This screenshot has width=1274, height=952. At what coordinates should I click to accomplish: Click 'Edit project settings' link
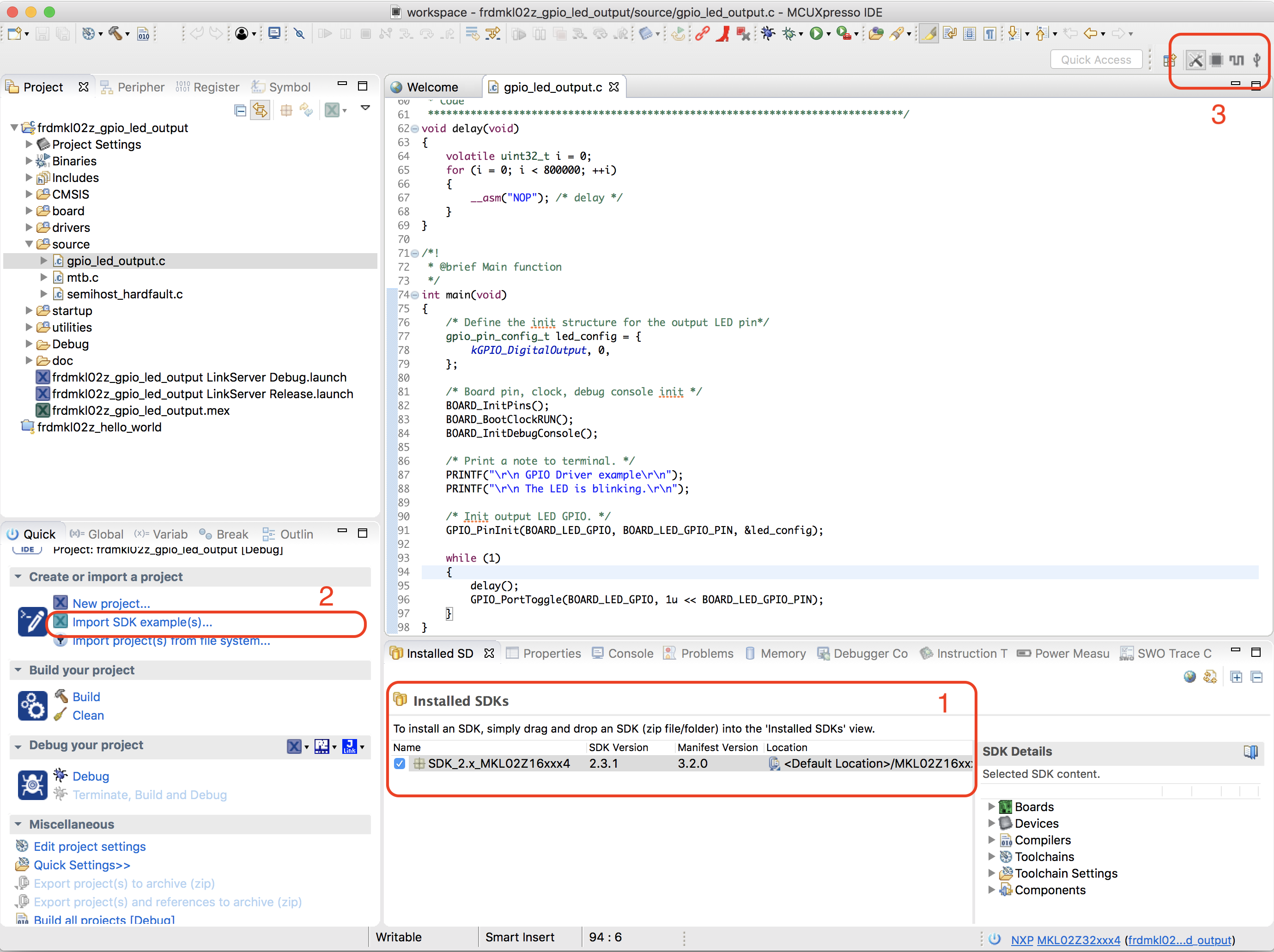[90, 846]
